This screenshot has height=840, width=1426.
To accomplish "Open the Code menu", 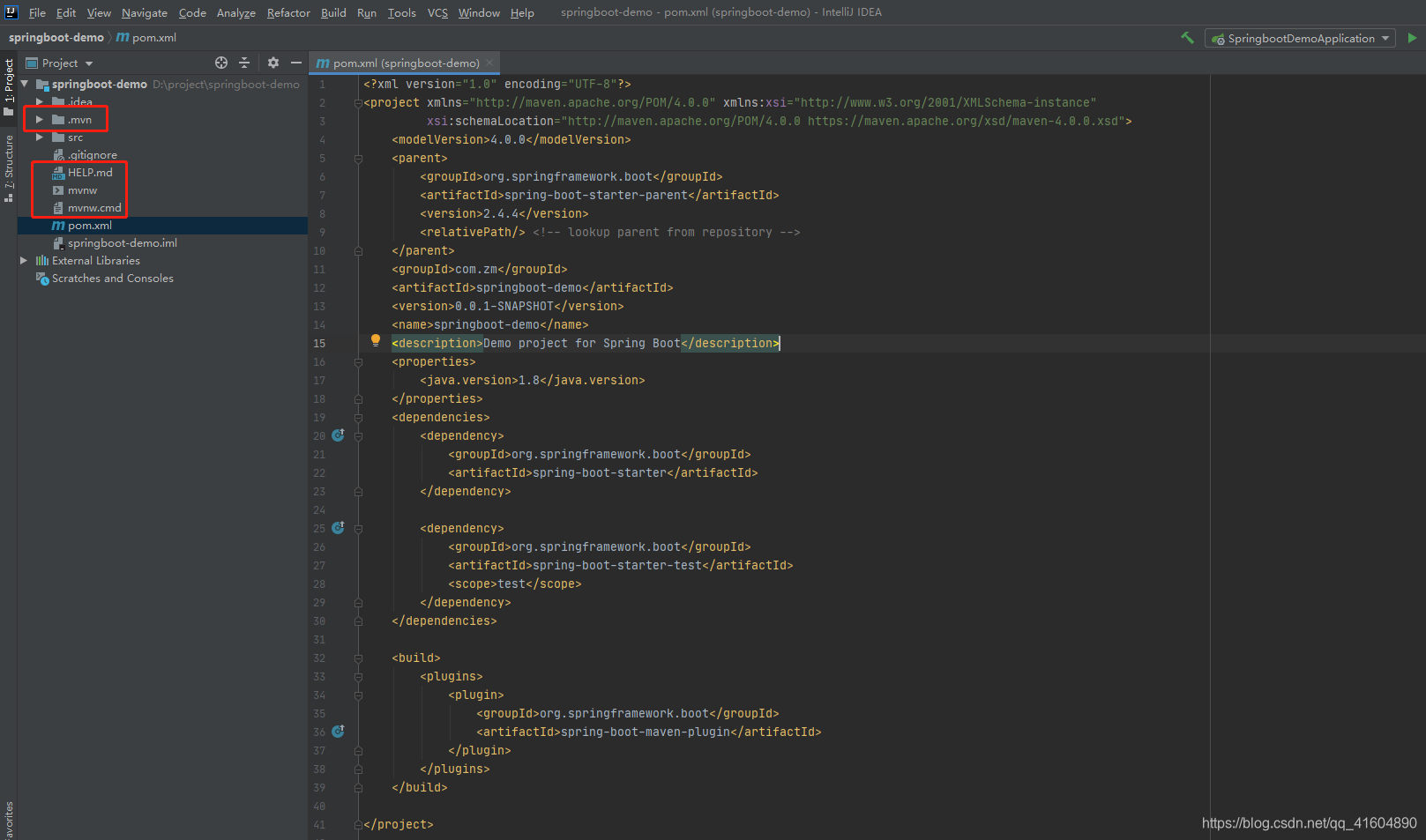I will coord(192,12).
